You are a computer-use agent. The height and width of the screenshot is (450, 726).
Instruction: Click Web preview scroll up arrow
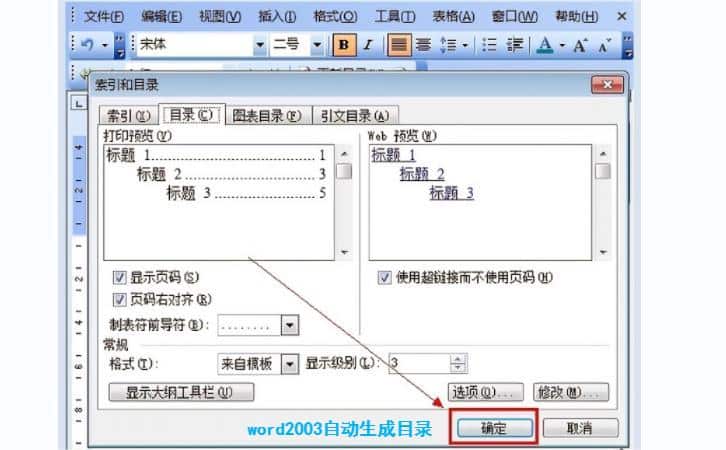point(603,153)
